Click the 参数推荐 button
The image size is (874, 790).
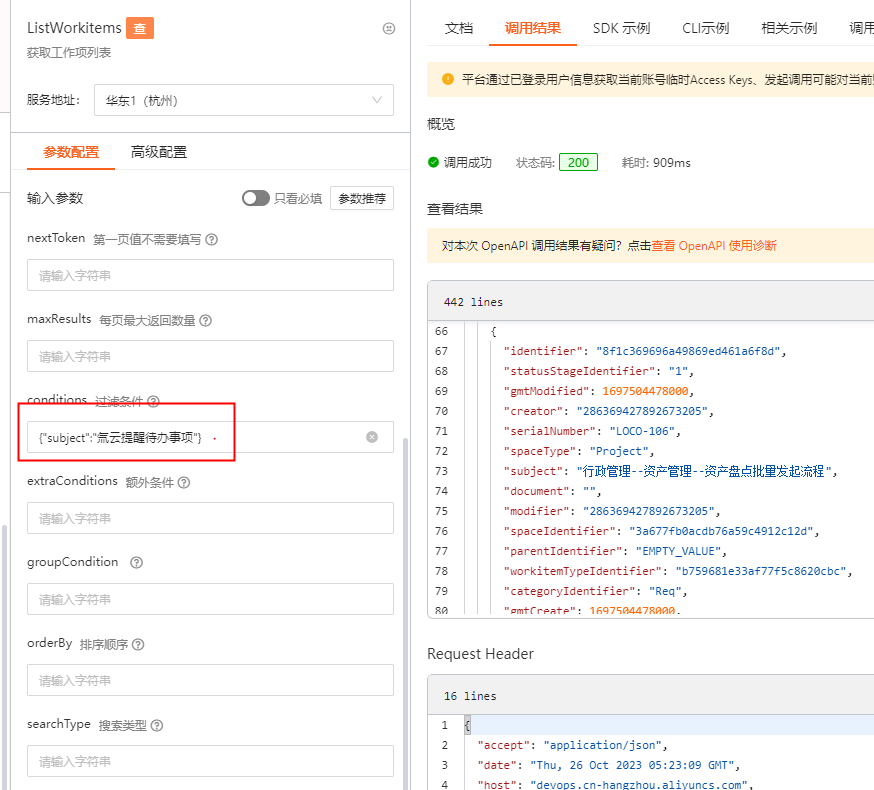pos(362,198)
